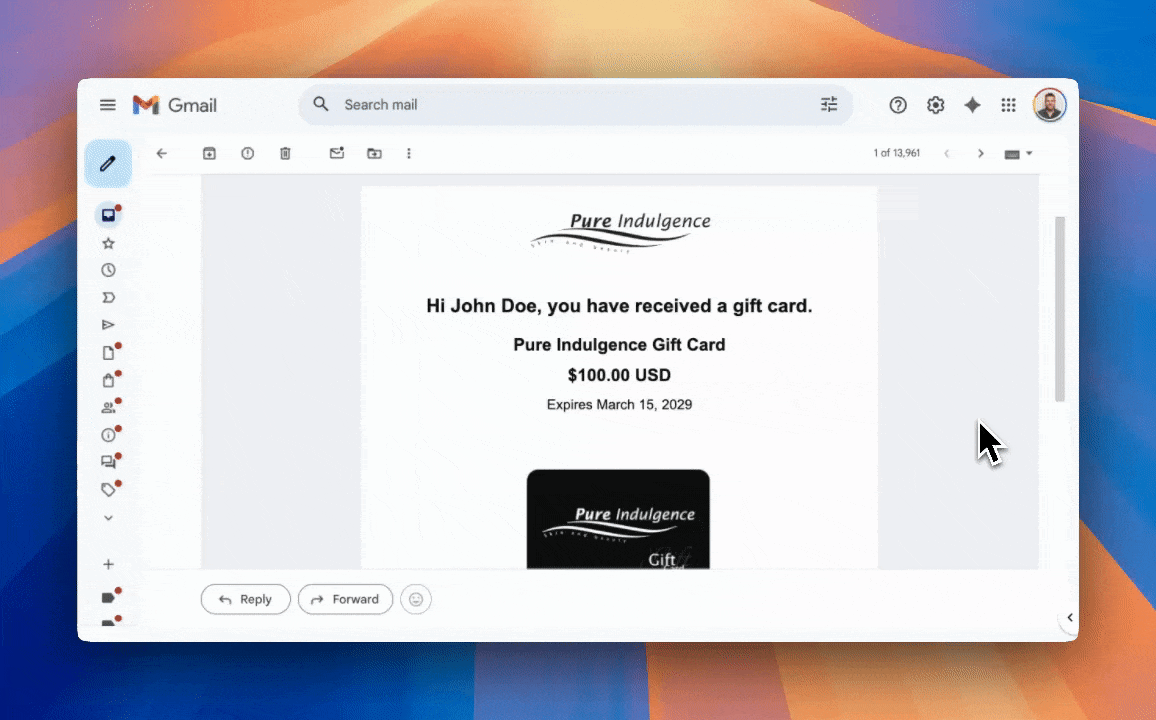Image resolution: width=1156 pixels, height=720 pixels.
Task: Archive this email using the toolbar icon
Action: (209, 153)
